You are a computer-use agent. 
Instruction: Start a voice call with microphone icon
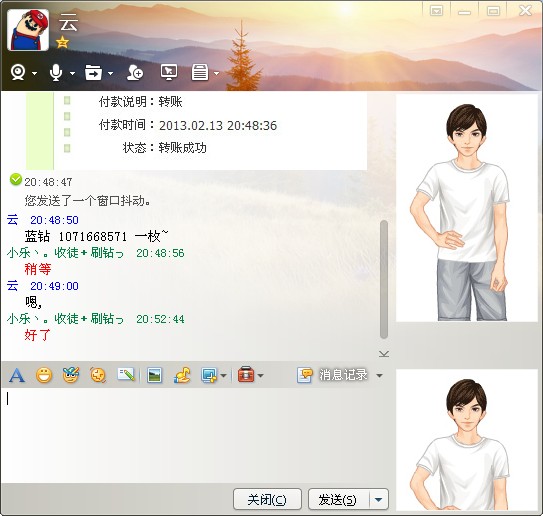[56, 72]
